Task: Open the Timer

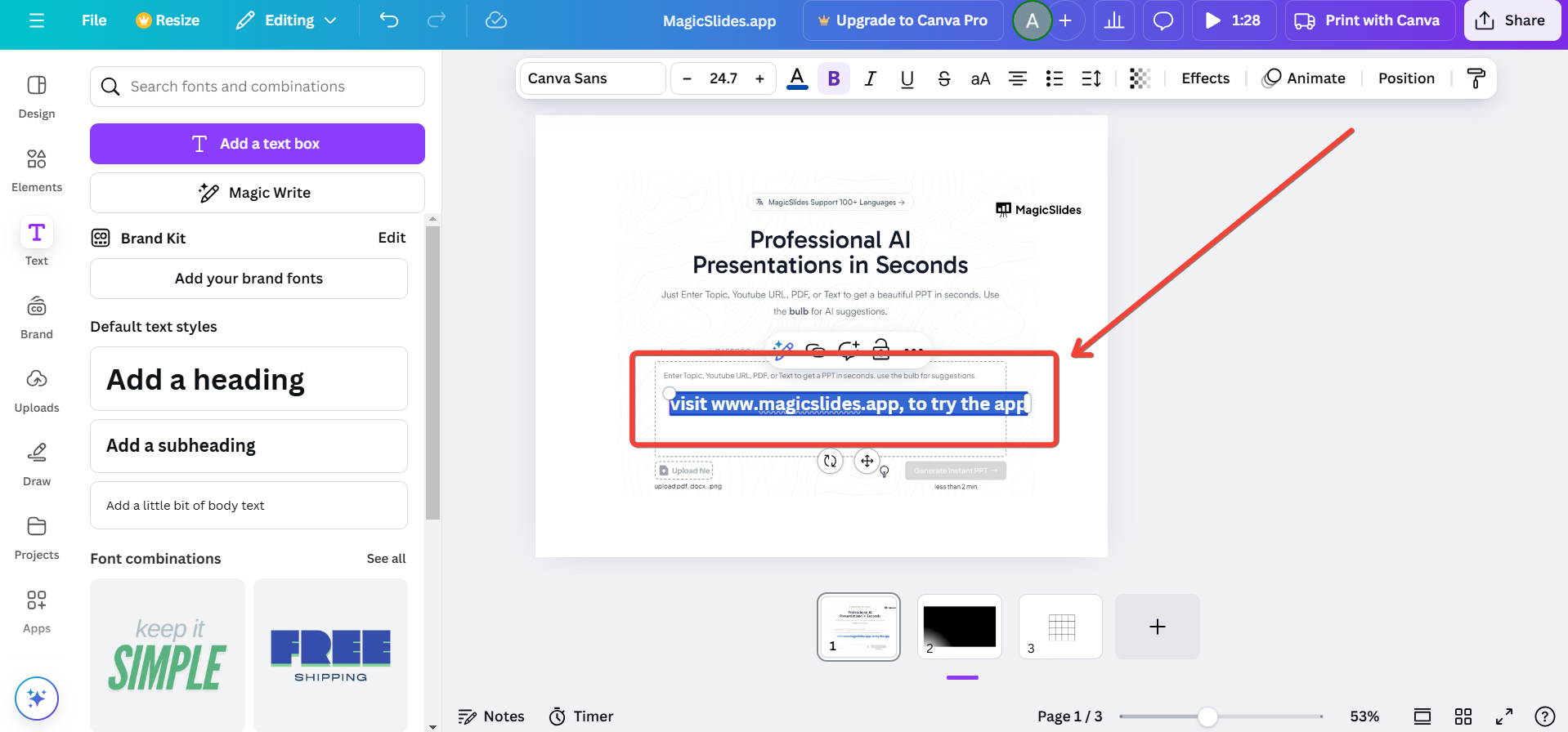Action: pyautogui.click(x=581, y=716)
